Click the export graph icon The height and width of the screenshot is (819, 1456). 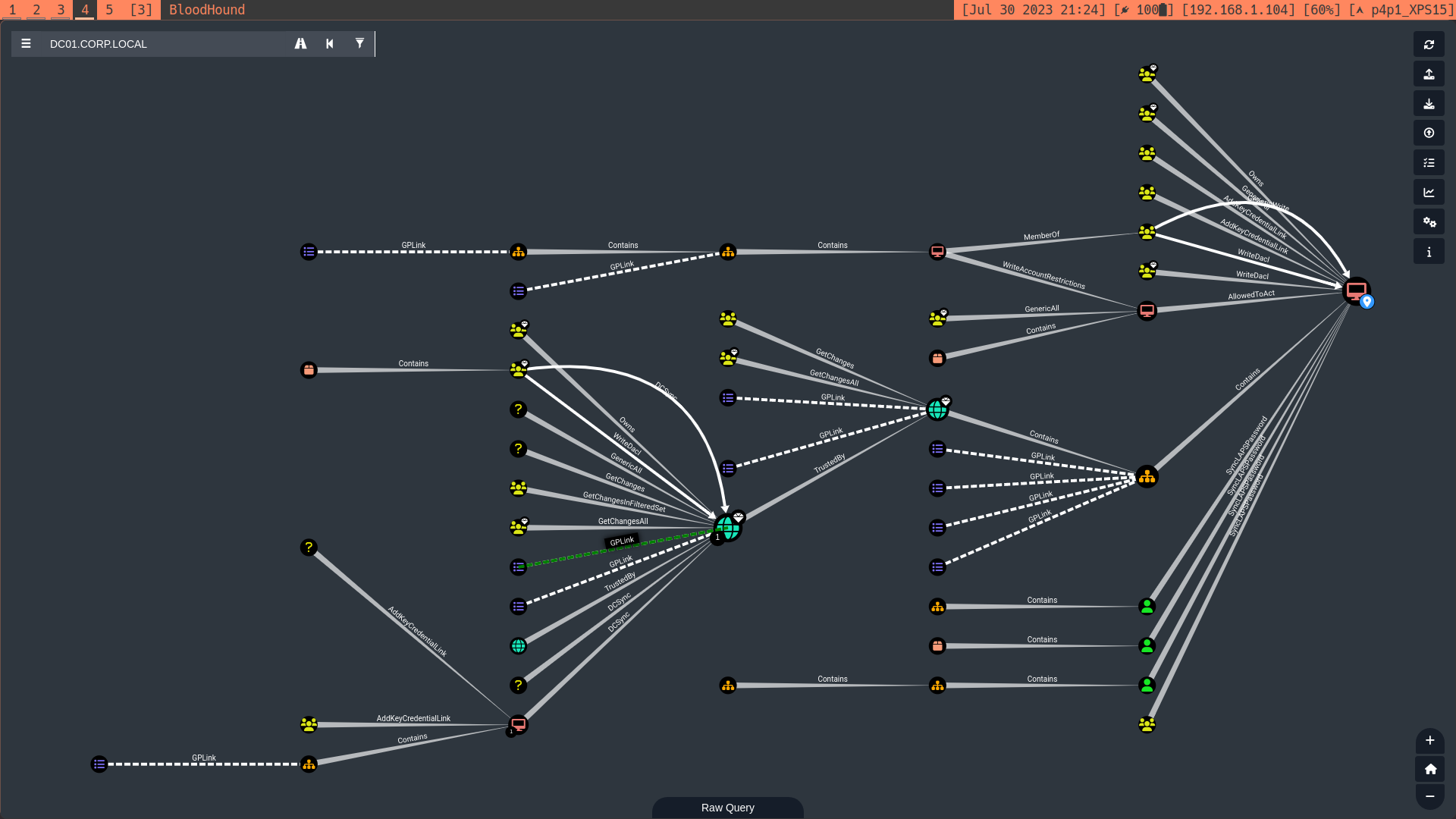pyautogui.click(x=1429, y=74)
